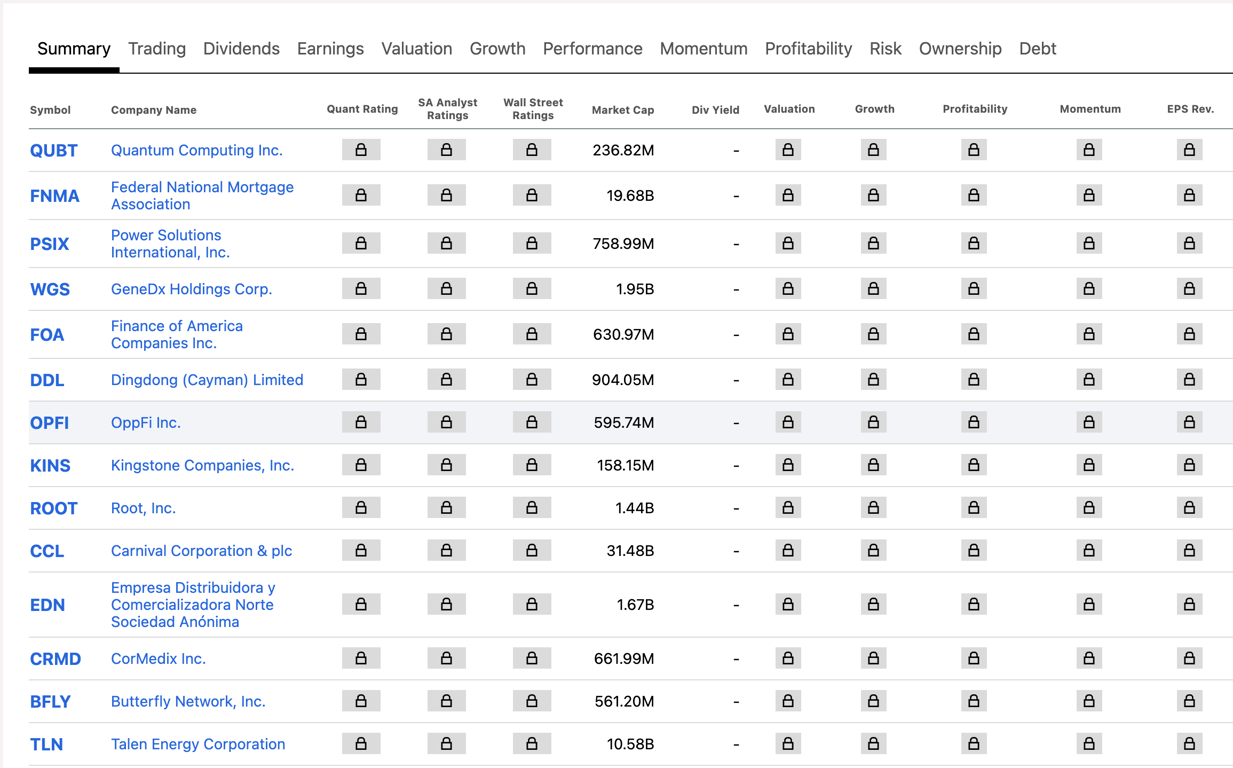Switch to the Trading tab

coord(157,49)
